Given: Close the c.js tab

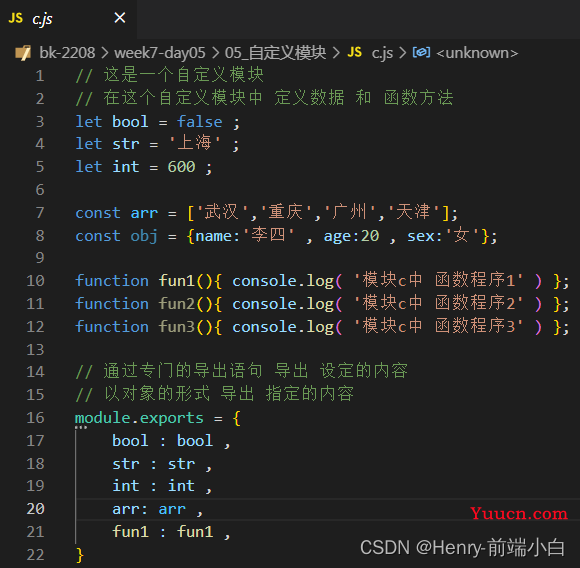Looking at the screenshot, I should click(120, 18).
